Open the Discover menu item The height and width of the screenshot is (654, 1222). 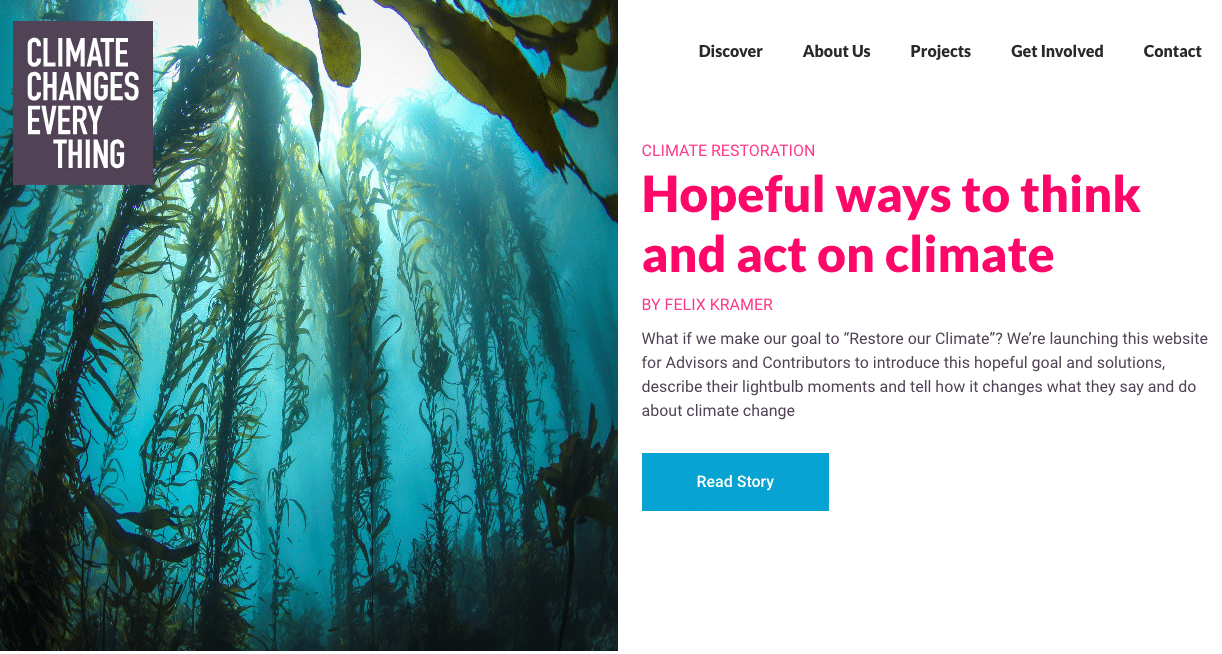730,52
